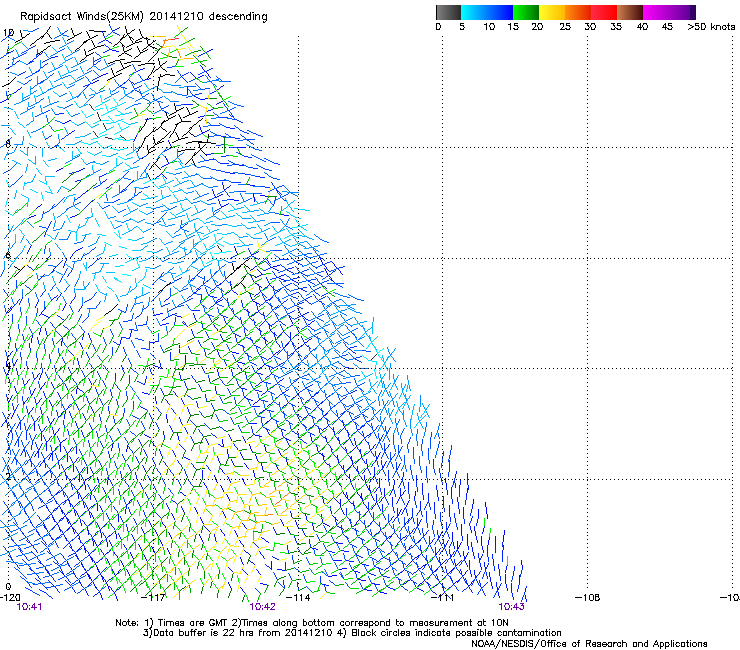The width and height of the screenshot is (740, 650).
Task: Click the '10' latitude label at top left
Action: 8,33
